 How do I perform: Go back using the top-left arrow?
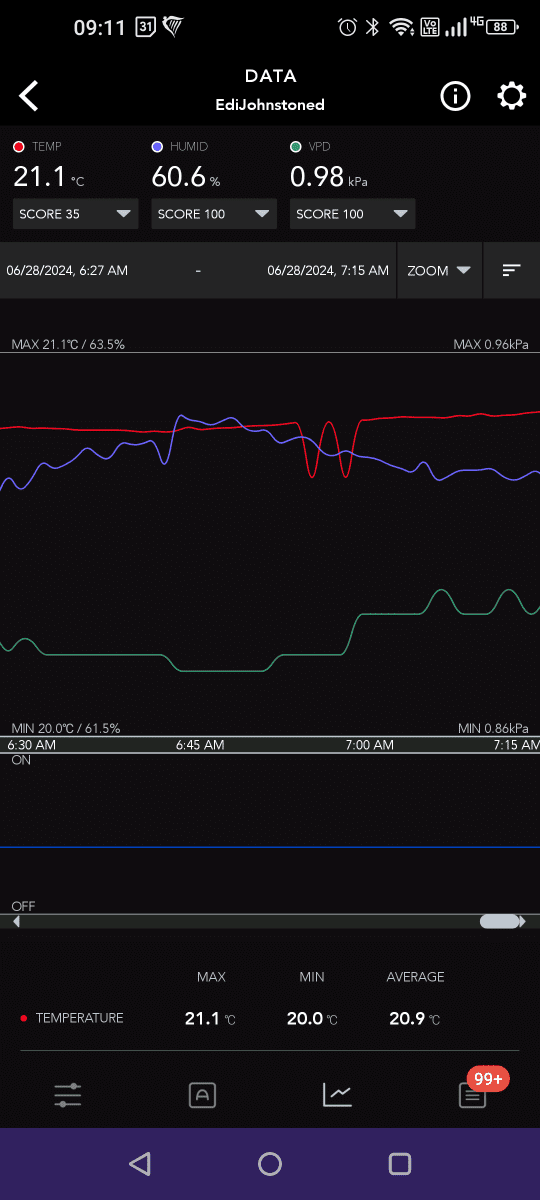pyautogui.click(x=29, y=96)
